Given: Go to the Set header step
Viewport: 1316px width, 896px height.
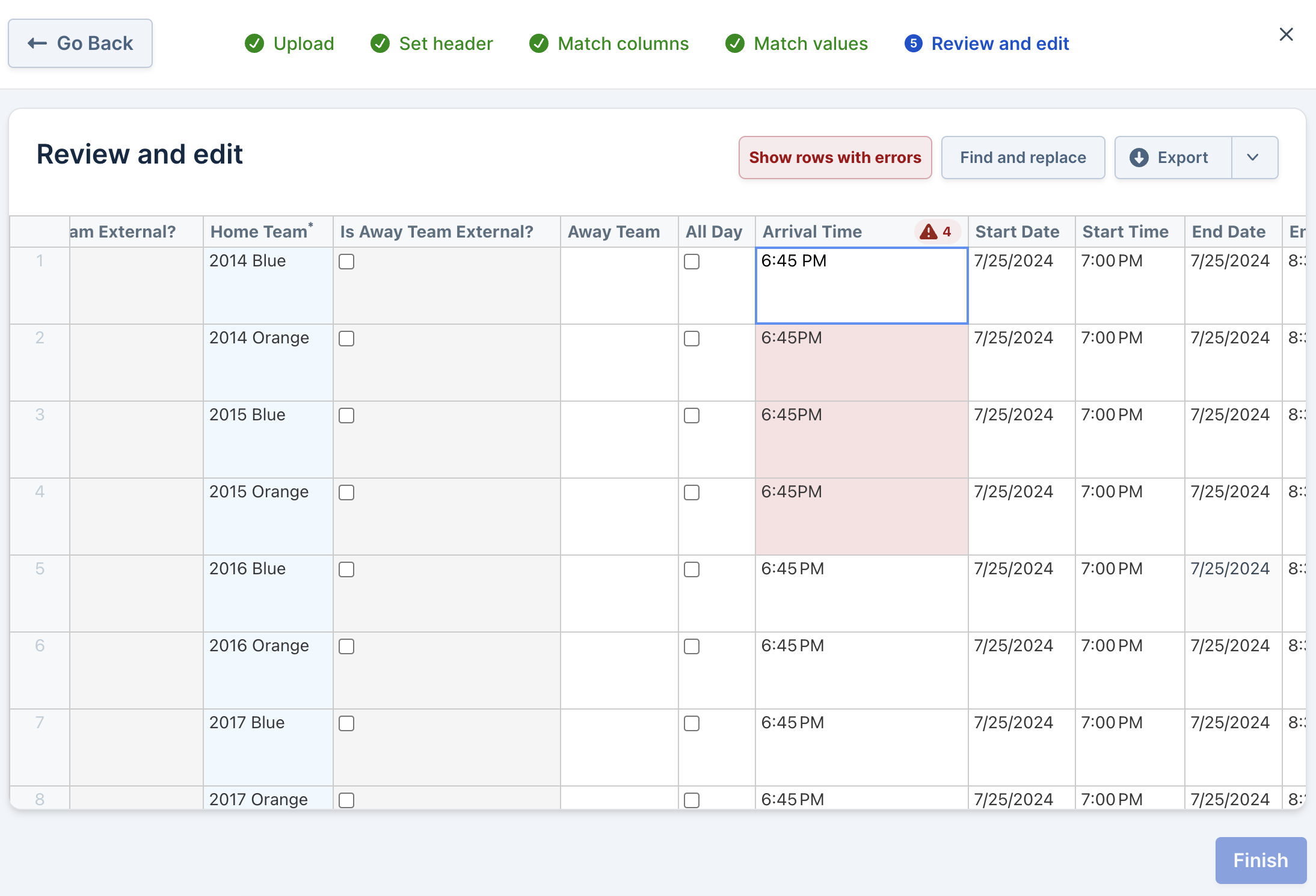Looking at the screenshot, I should coord(431,43).
